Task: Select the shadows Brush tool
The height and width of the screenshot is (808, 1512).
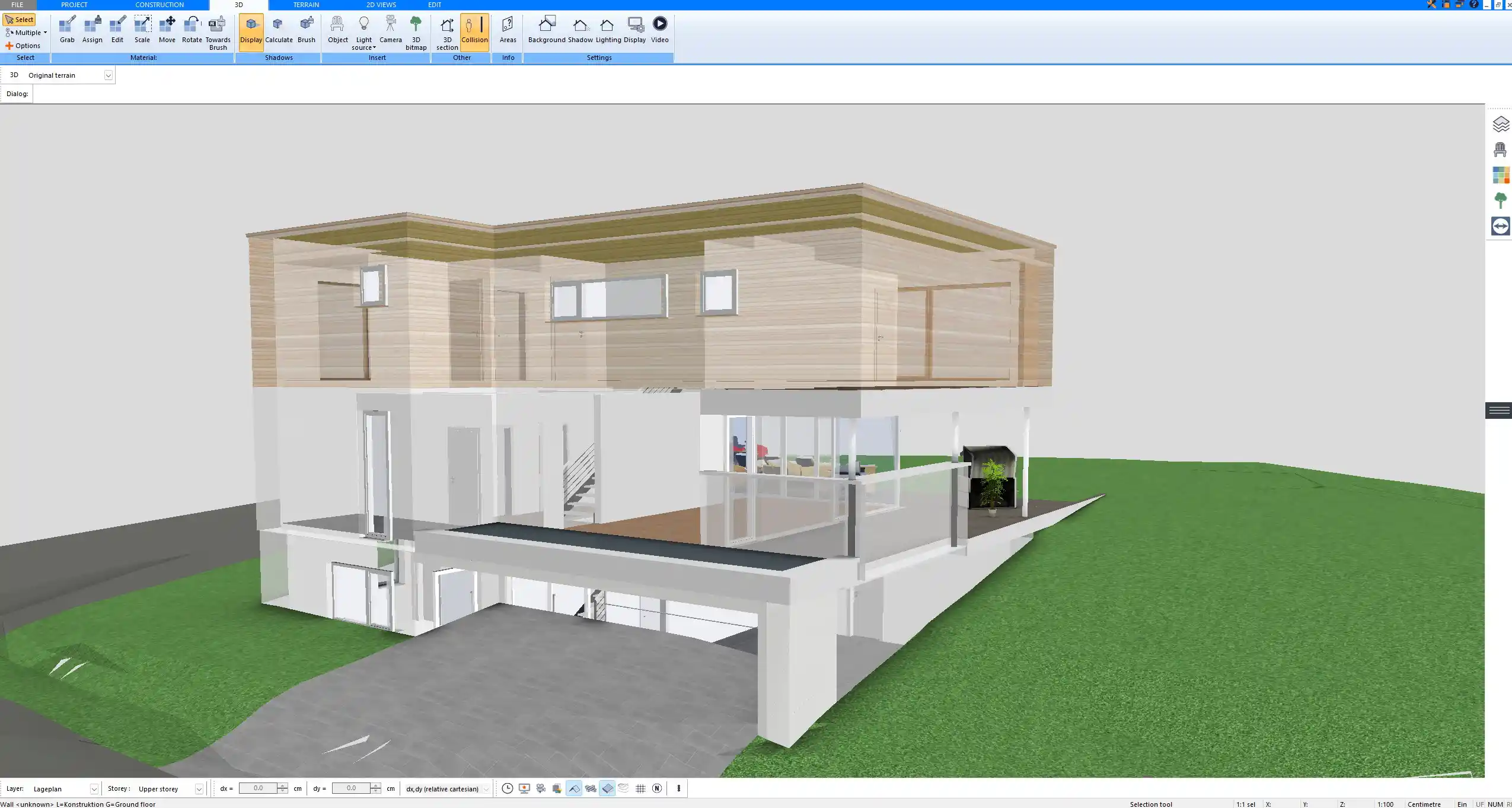Action: (x=307, y=30)
